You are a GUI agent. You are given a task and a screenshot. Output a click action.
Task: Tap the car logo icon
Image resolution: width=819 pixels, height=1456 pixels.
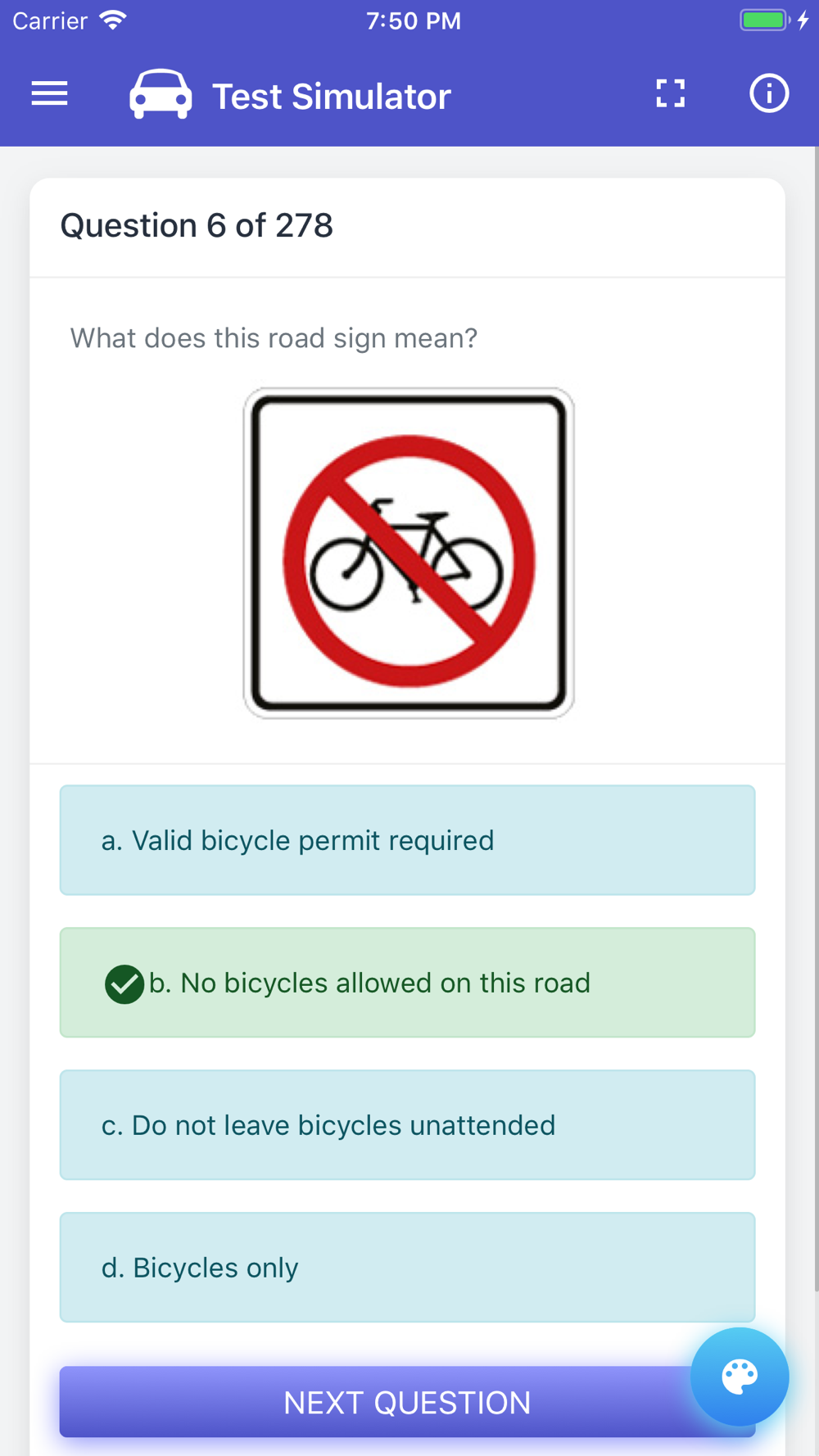[161, 94]
